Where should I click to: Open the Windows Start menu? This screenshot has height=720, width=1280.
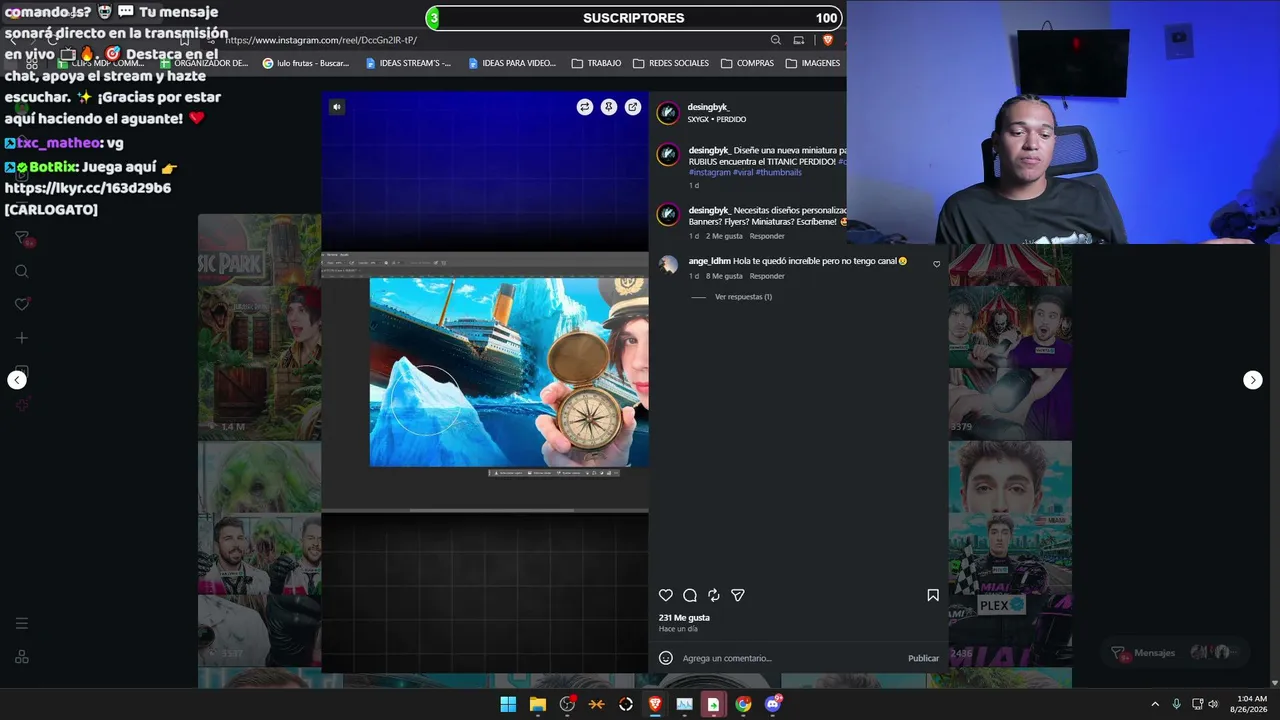[x=508, y=704]
